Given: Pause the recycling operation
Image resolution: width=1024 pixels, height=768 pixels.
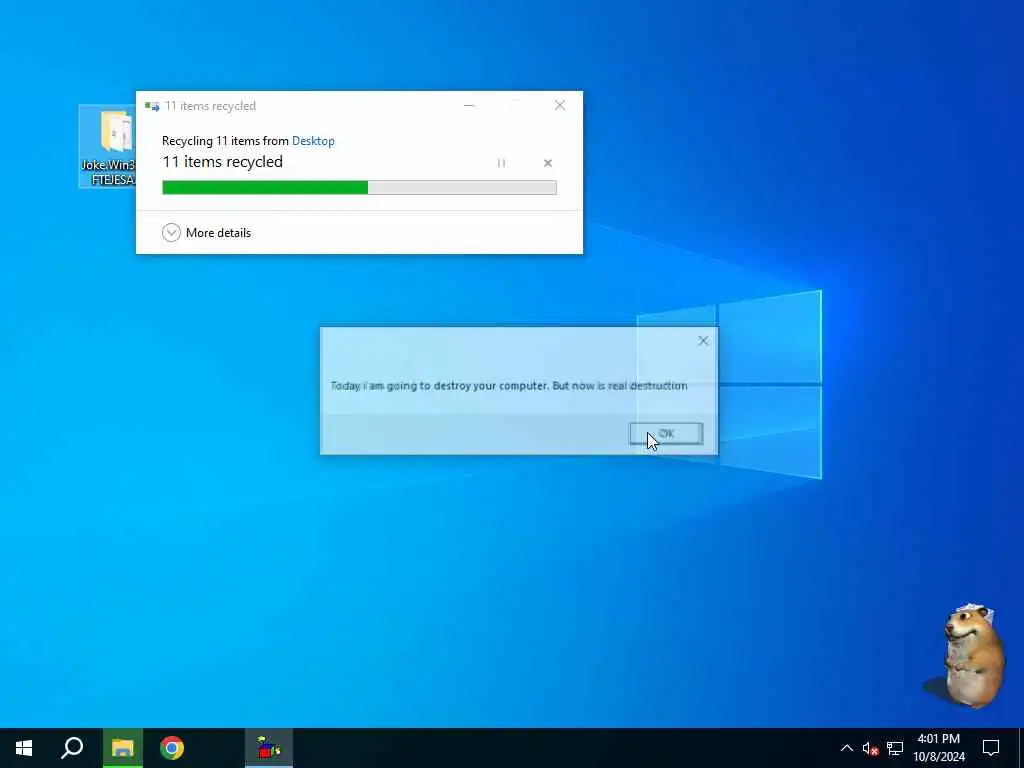Looking at the screenshot, I should click(501, 163).
